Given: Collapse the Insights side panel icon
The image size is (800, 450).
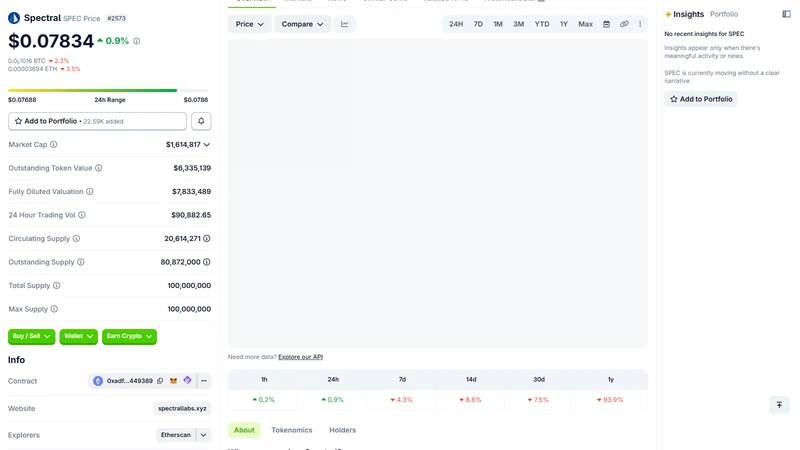Looking at the screenshot, I should tap(786, 14).
